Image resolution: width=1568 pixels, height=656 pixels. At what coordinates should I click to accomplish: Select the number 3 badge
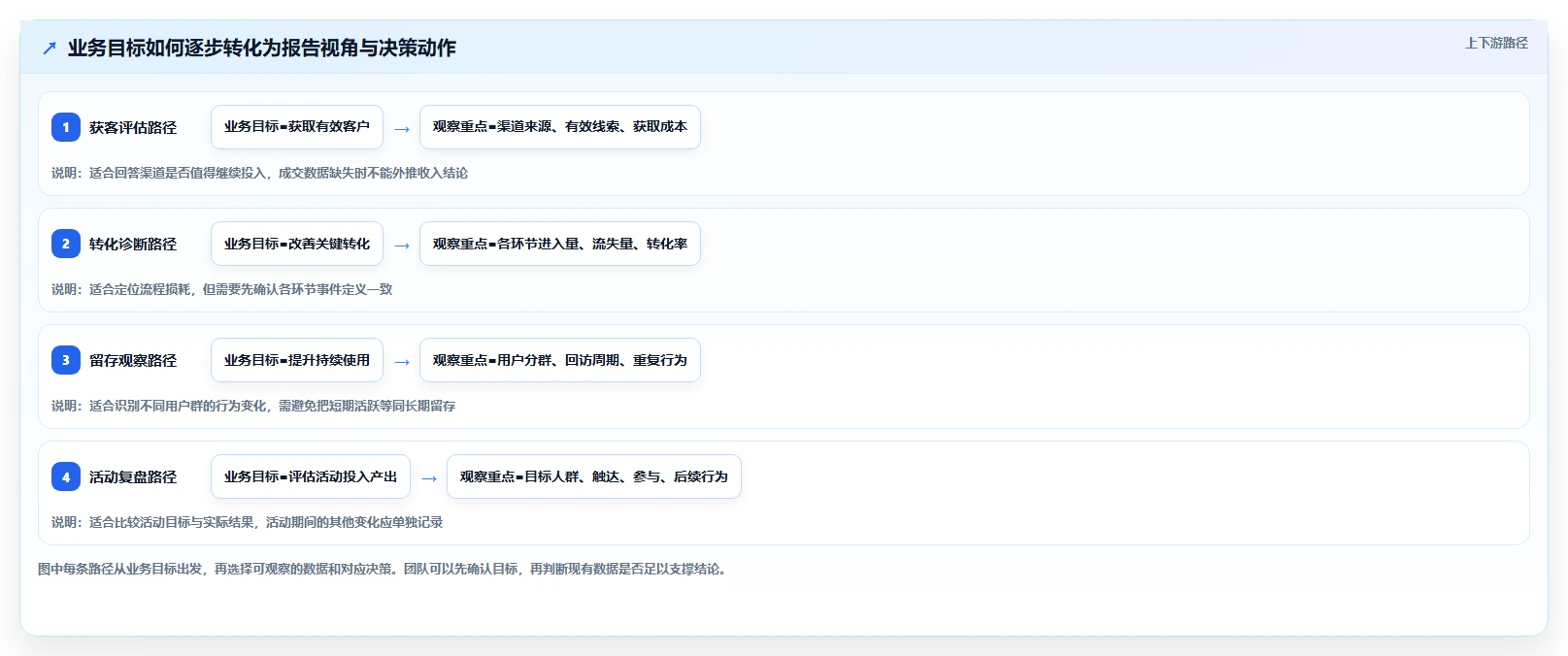66,360
